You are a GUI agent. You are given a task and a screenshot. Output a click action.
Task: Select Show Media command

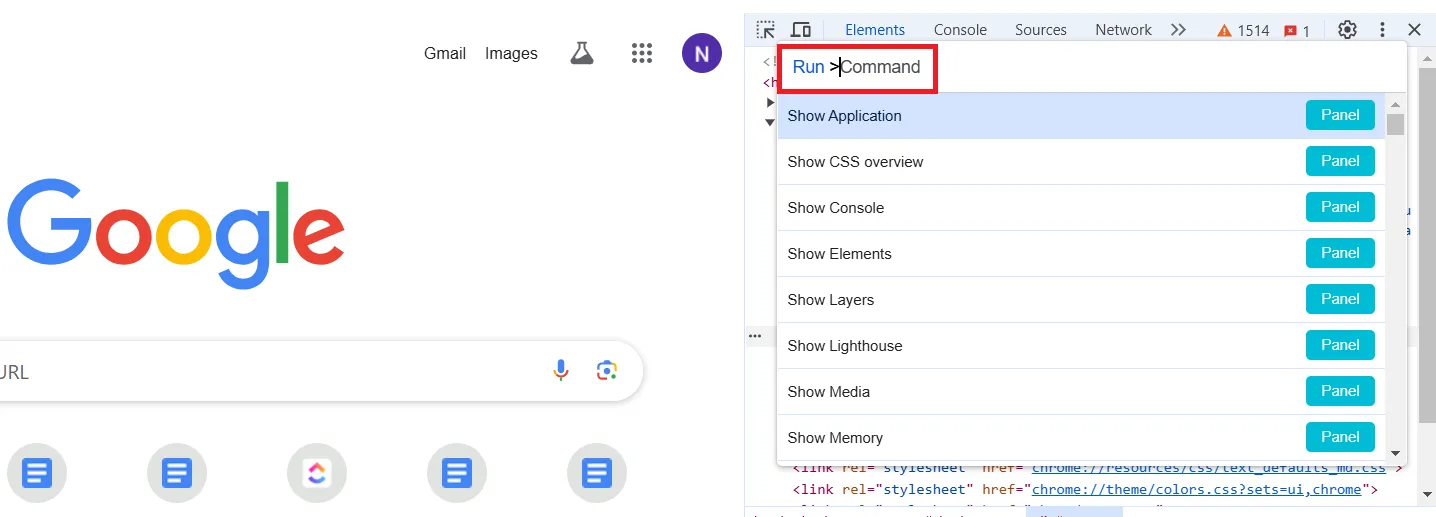(x=1081, y=392)
